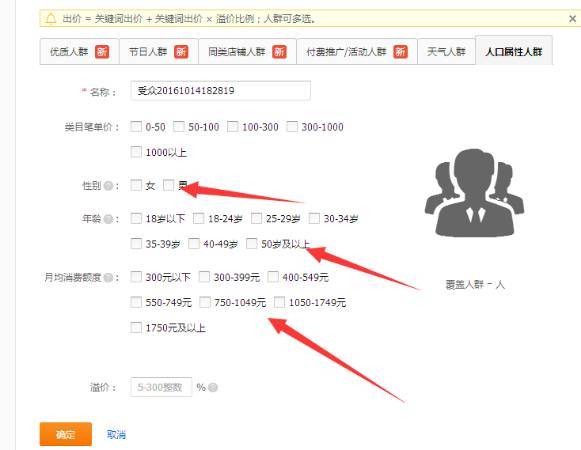Screen dimensions: 581x450
Task: Open the 节日人群 tab
Action: (x=159, y=52)
